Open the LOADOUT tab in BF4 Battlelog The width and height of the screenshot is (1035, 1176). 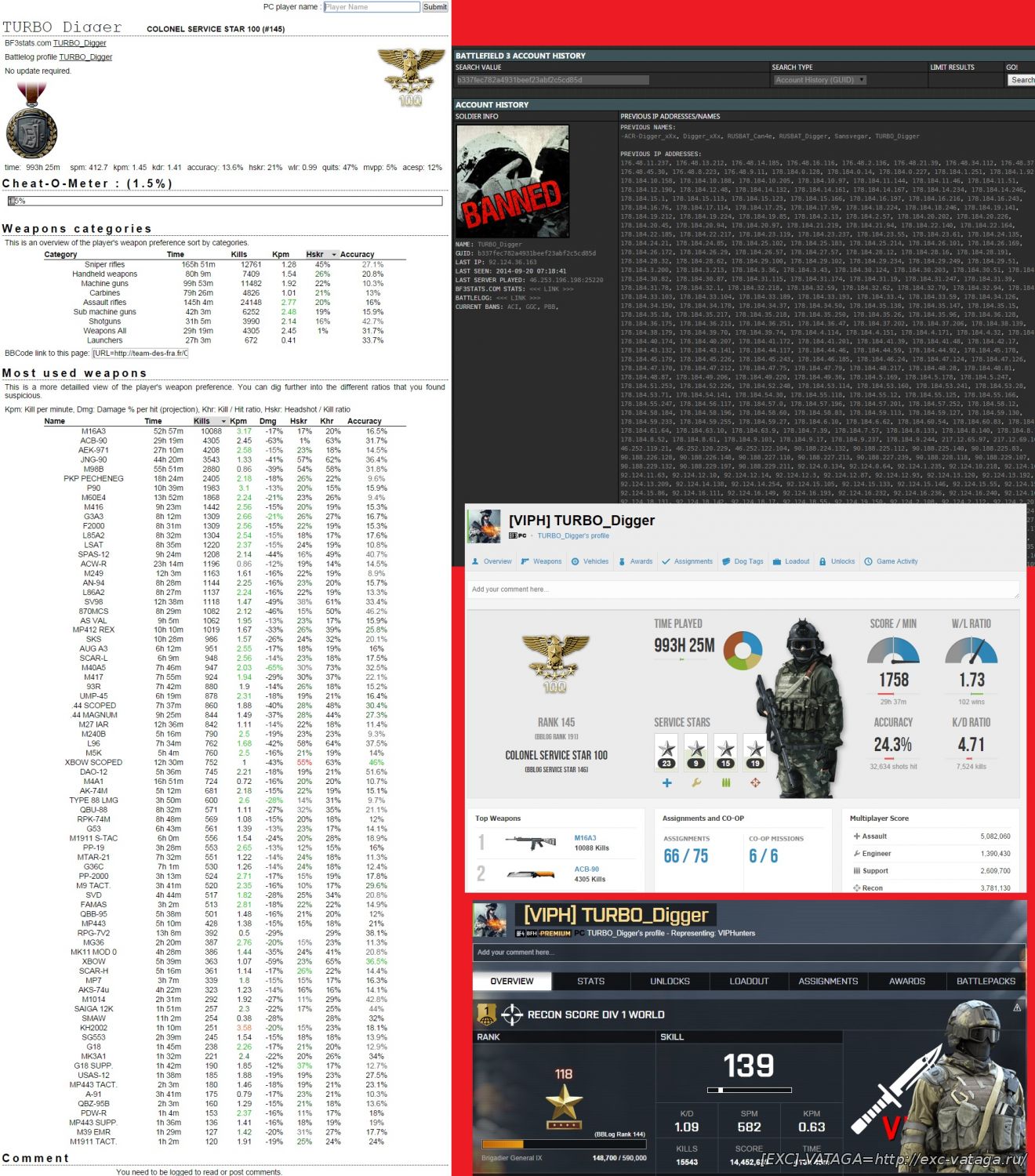point(749,981)
